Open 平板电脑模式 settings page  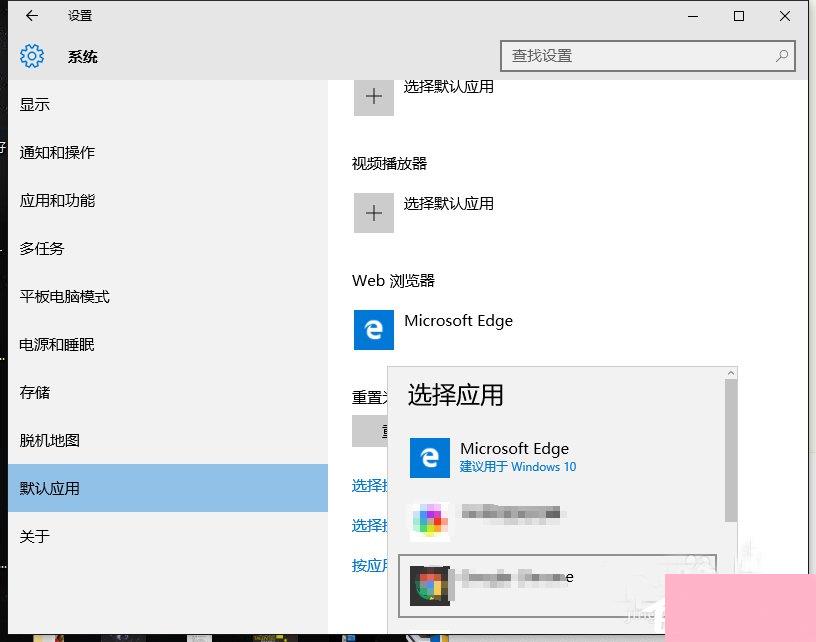tap(168, 297)
